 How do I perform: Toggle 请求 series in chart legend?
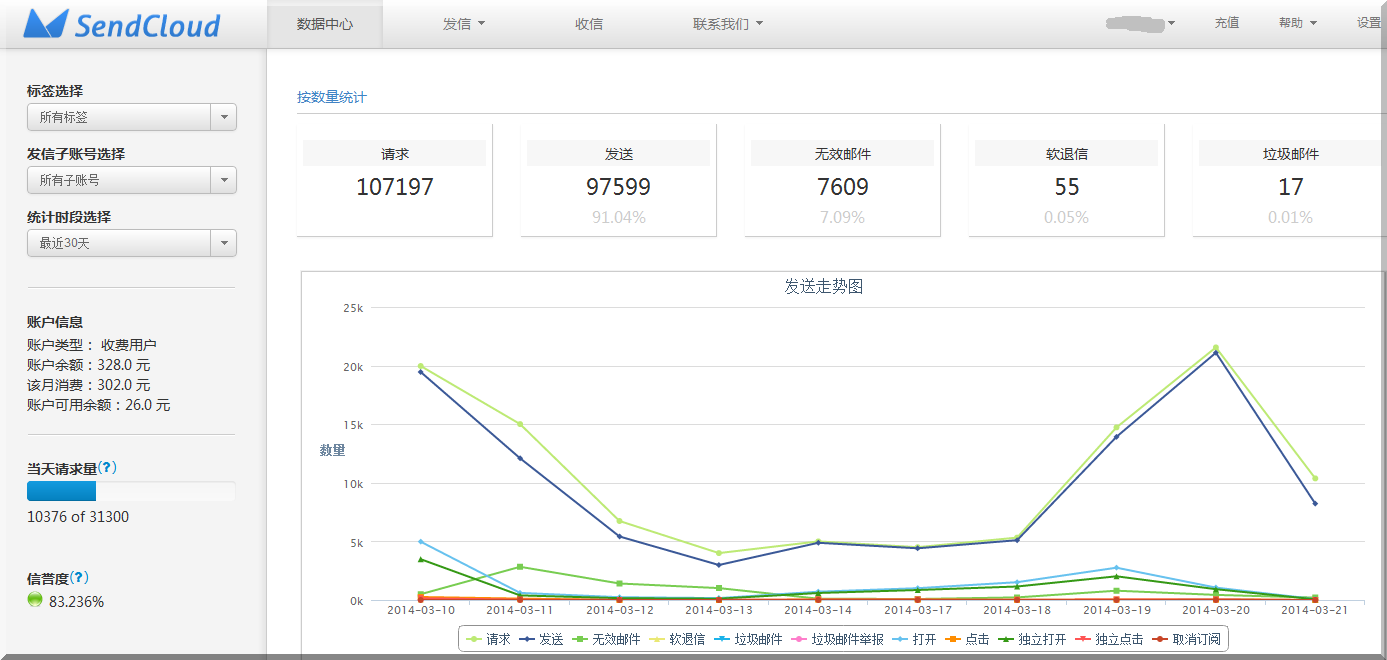coord(488,639)
